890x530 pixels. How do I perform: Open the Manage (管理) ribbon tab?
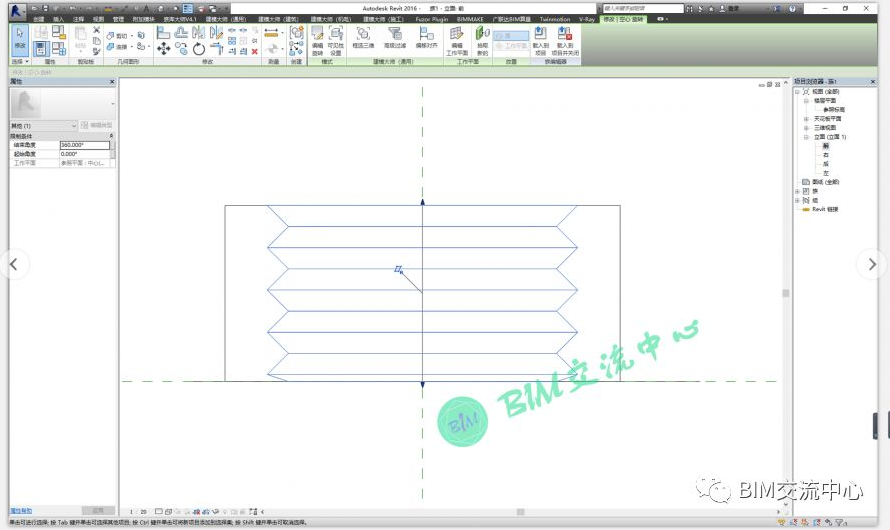[x=118, y=19]
